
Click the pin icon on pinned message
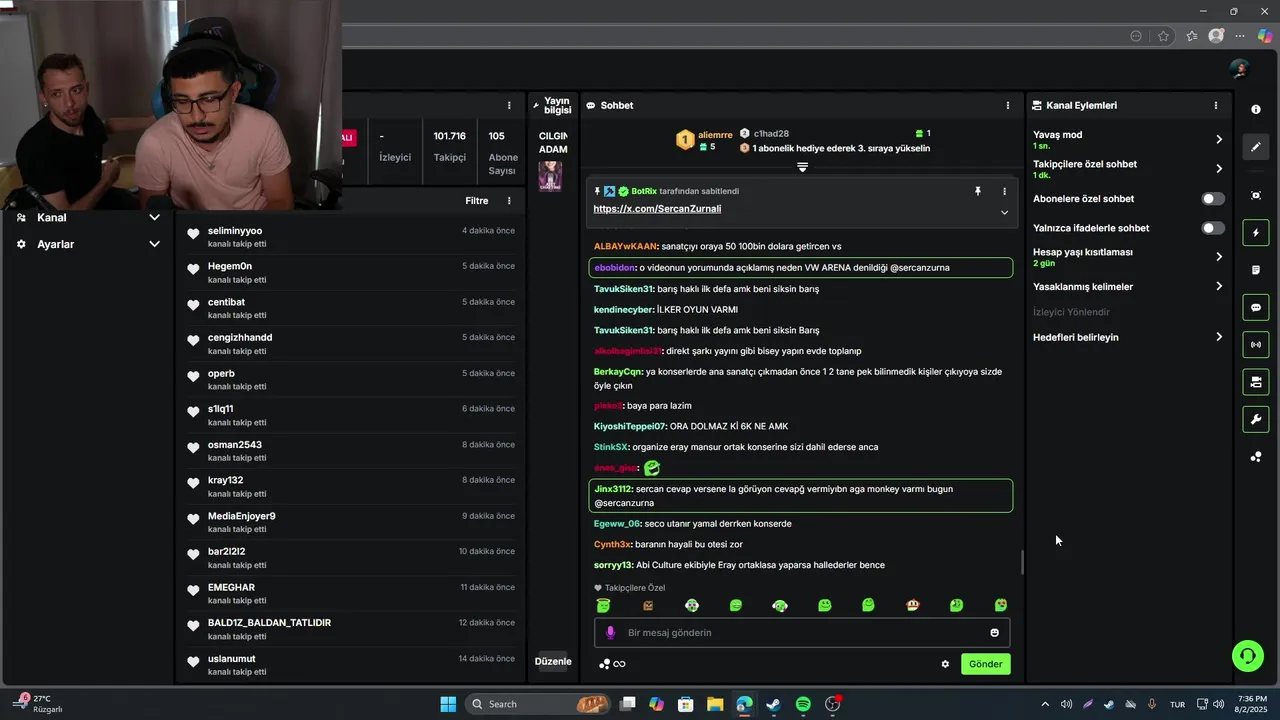click(978, 191)
